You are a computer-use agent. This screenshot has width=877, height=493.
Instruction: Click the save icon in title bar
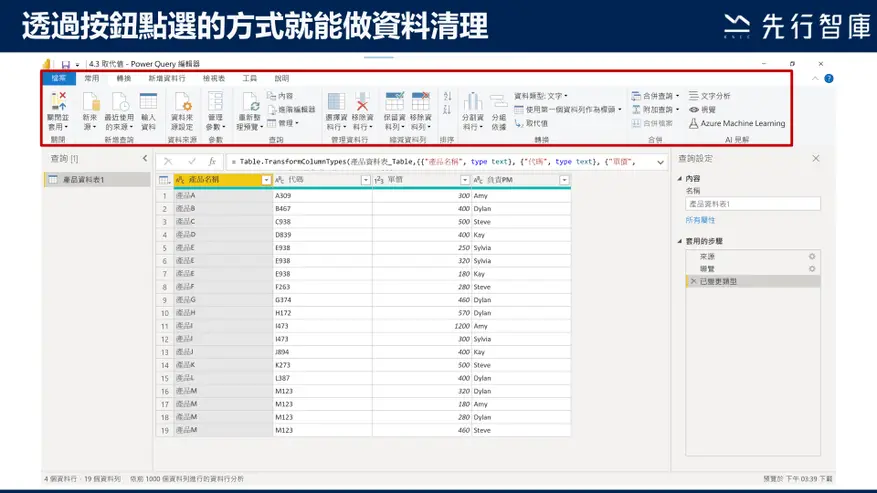[x=65, y=64]
